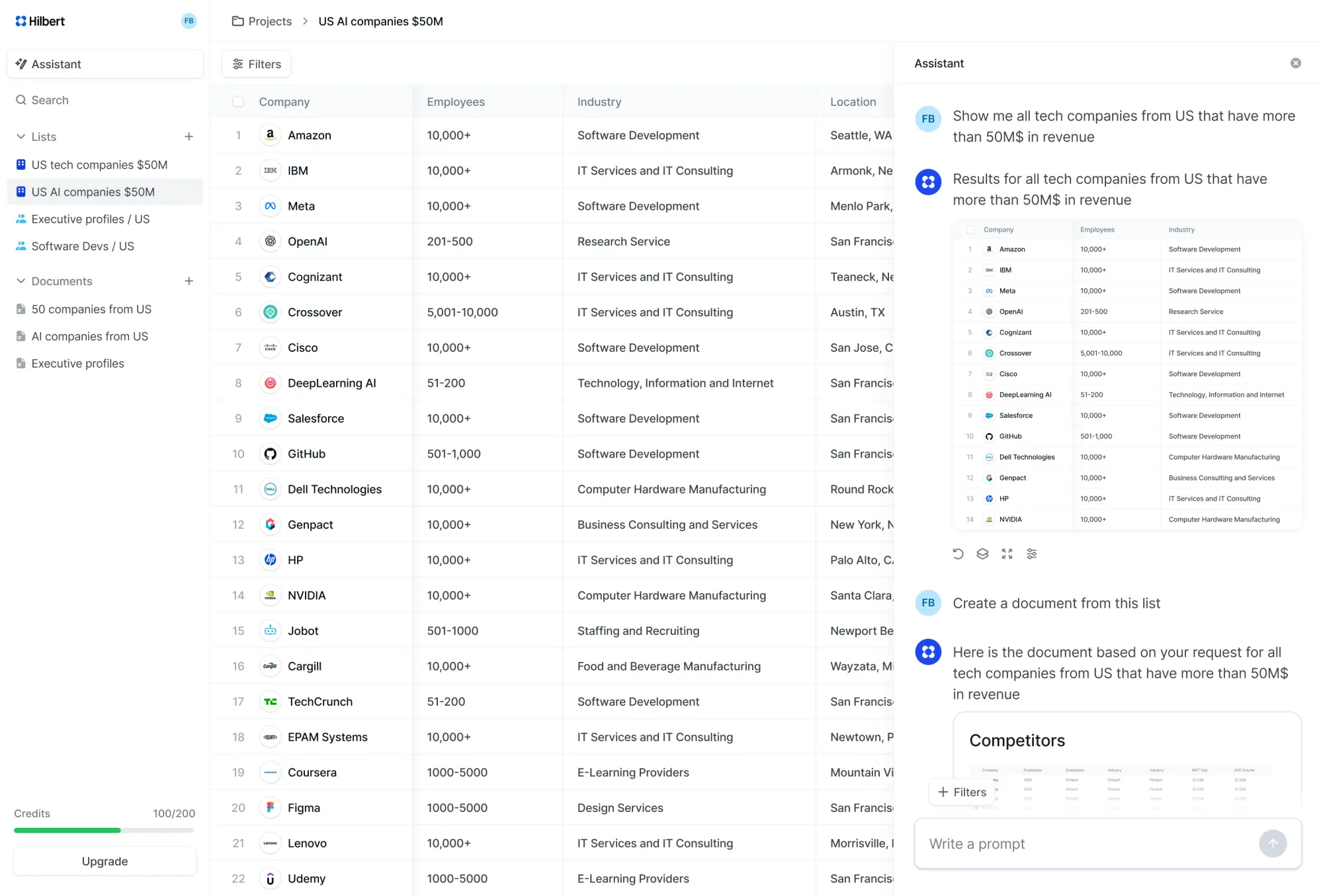Expand the results table to fullscreen
The width and height of the screenshot is (1323, 896).
(x=1007, y=553)
